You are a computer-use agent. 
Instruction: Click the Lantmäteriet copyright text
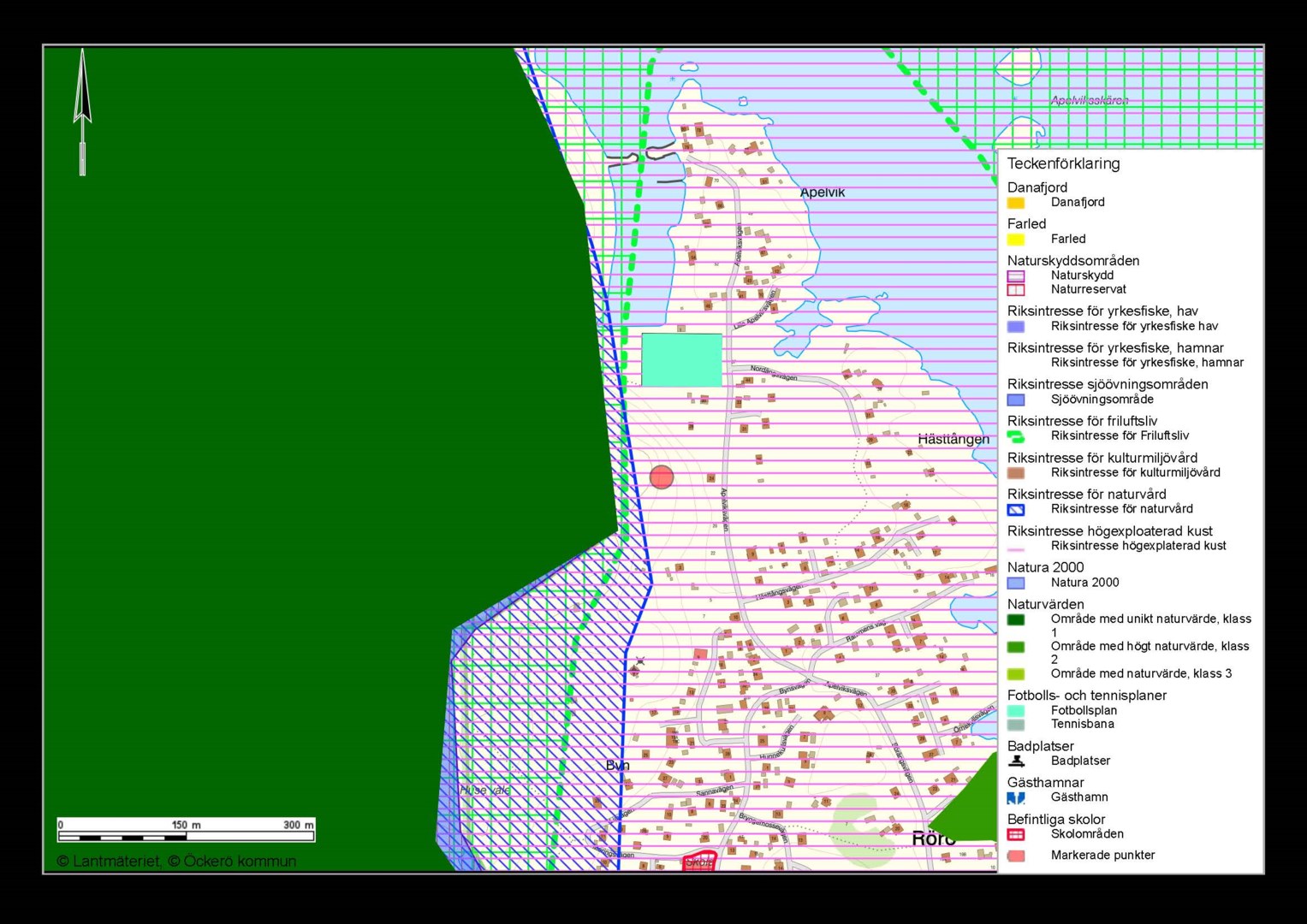tap(176, 862)
